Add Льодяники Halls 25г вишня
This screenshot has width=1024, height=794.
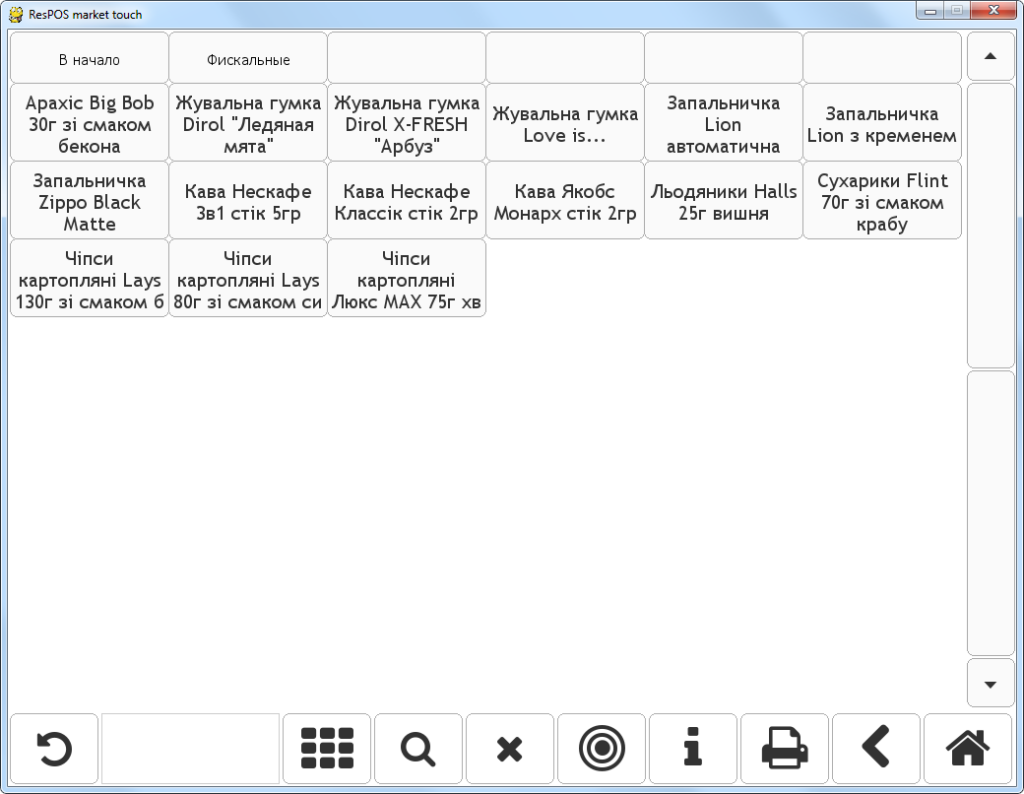click(x=724, y=200)
